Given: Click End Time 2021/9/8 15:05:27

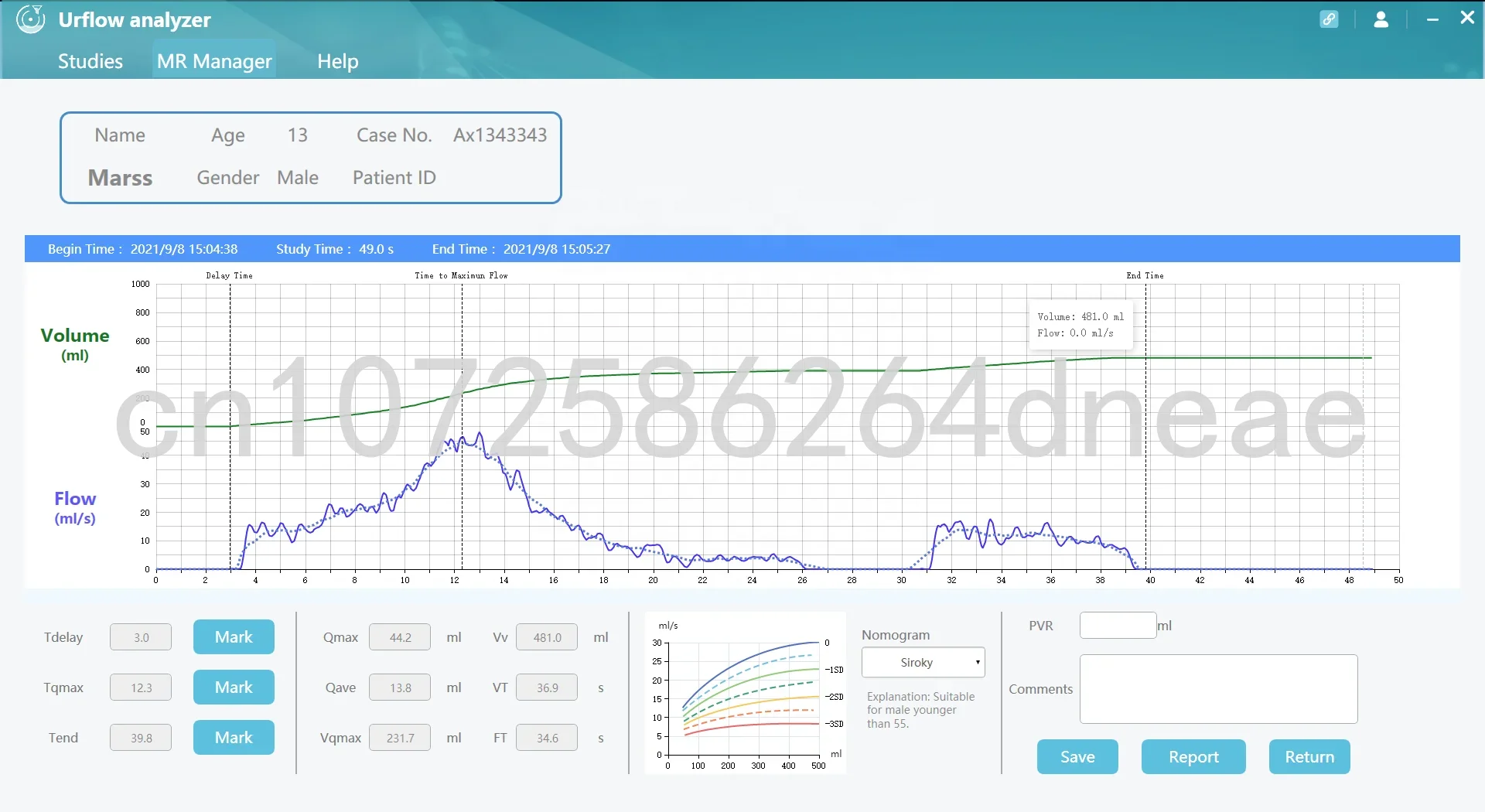Looking at the screenshot, I should pyautogui.click(x=521, y=249).
